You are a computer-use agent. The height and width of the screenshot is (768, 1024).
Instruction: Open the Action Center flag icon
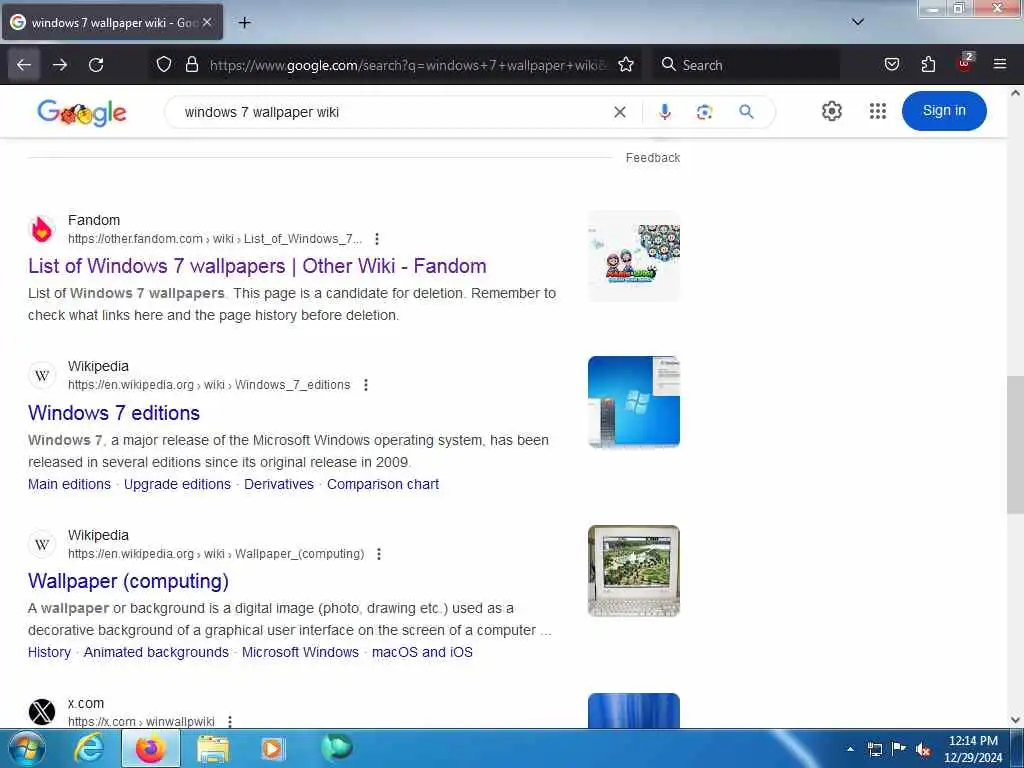click(899, 749)
